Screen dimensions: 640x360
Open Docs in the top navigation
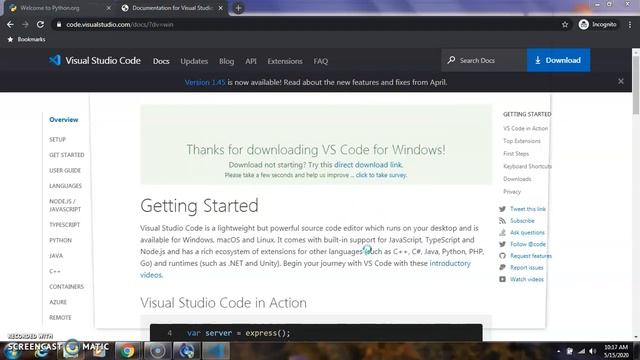[161, 61]
